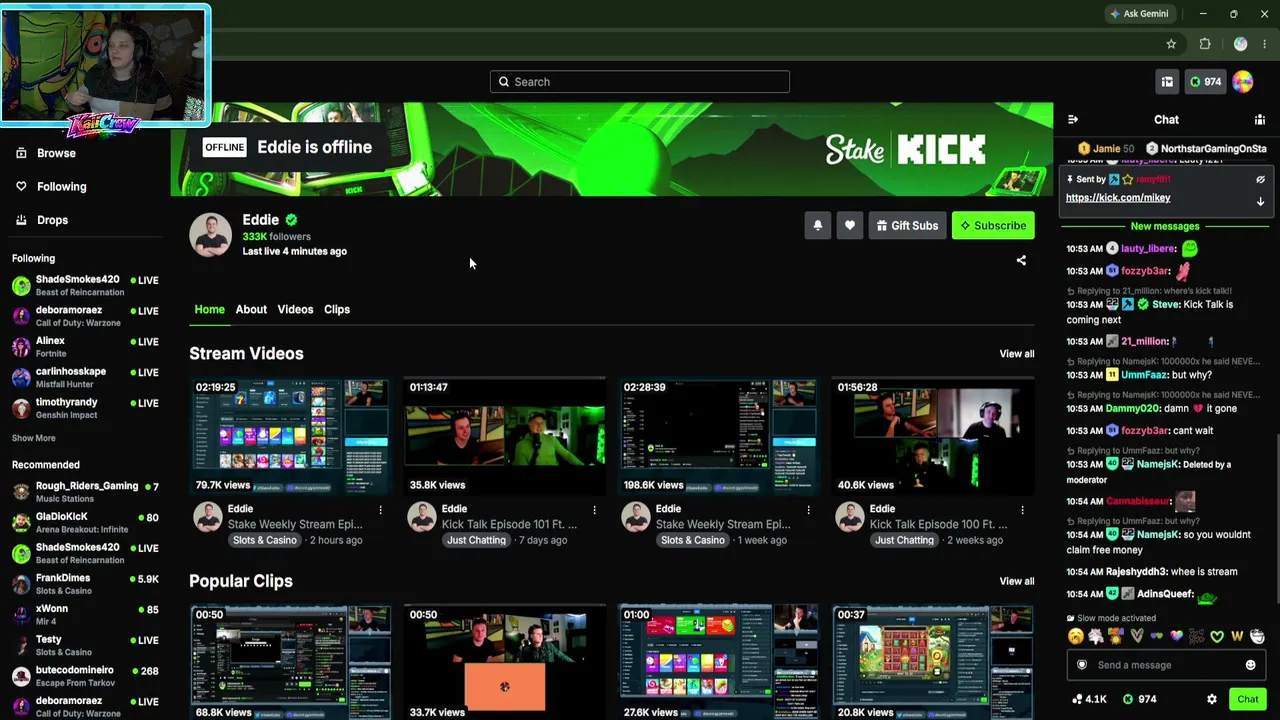Open chat settings gear
This screenshot has width=1280, height=720.
click(1212, 699)
